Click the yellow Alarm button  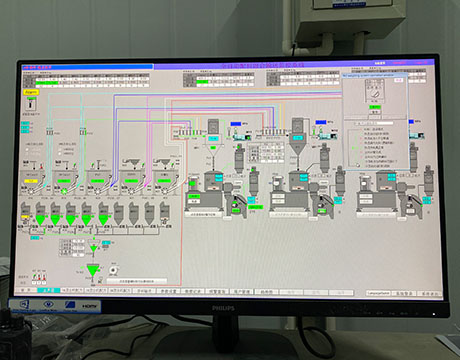(31, 92)
